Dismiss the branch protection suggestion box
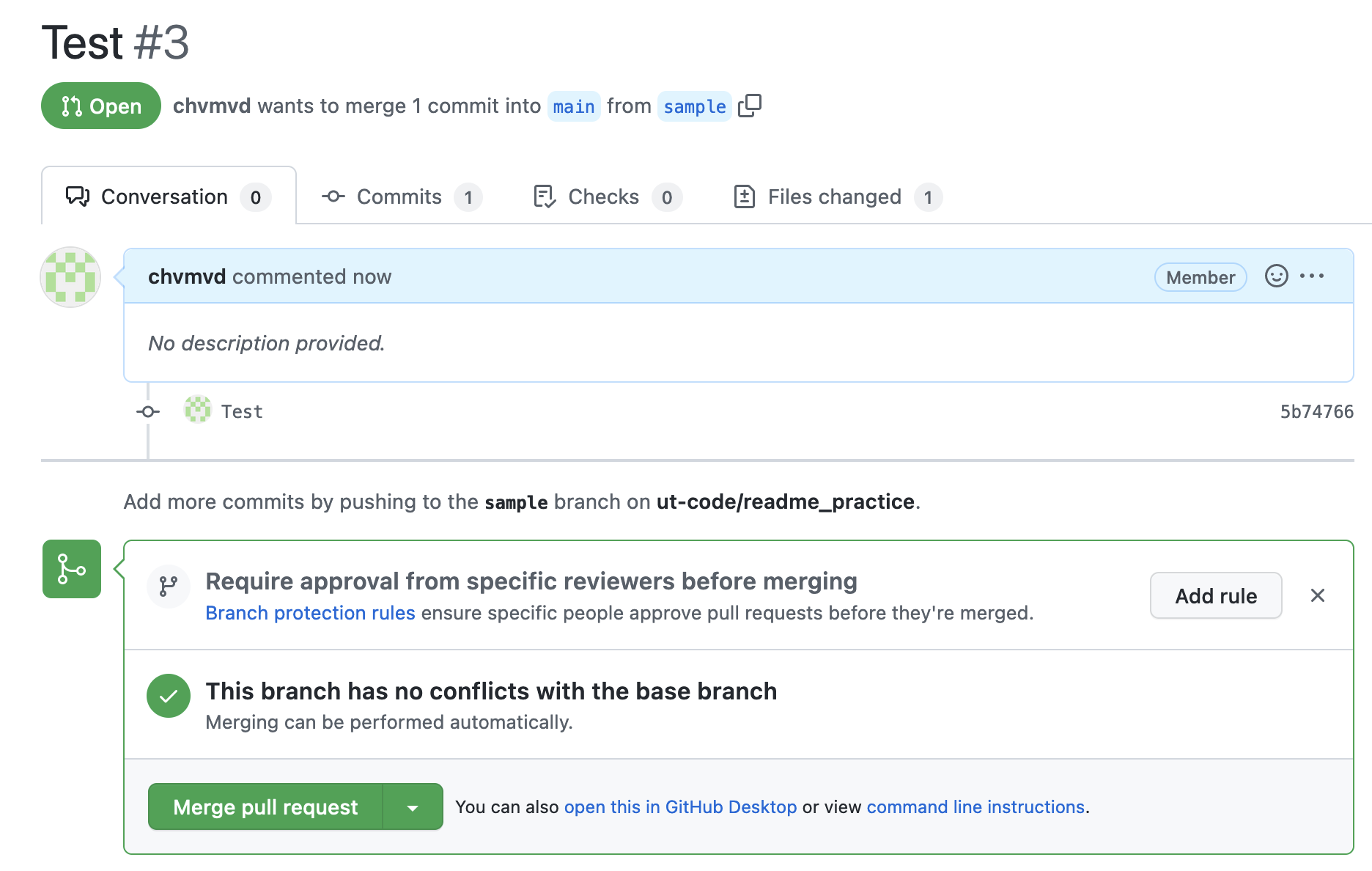 pyautogui.click(x=1318, y=595)
